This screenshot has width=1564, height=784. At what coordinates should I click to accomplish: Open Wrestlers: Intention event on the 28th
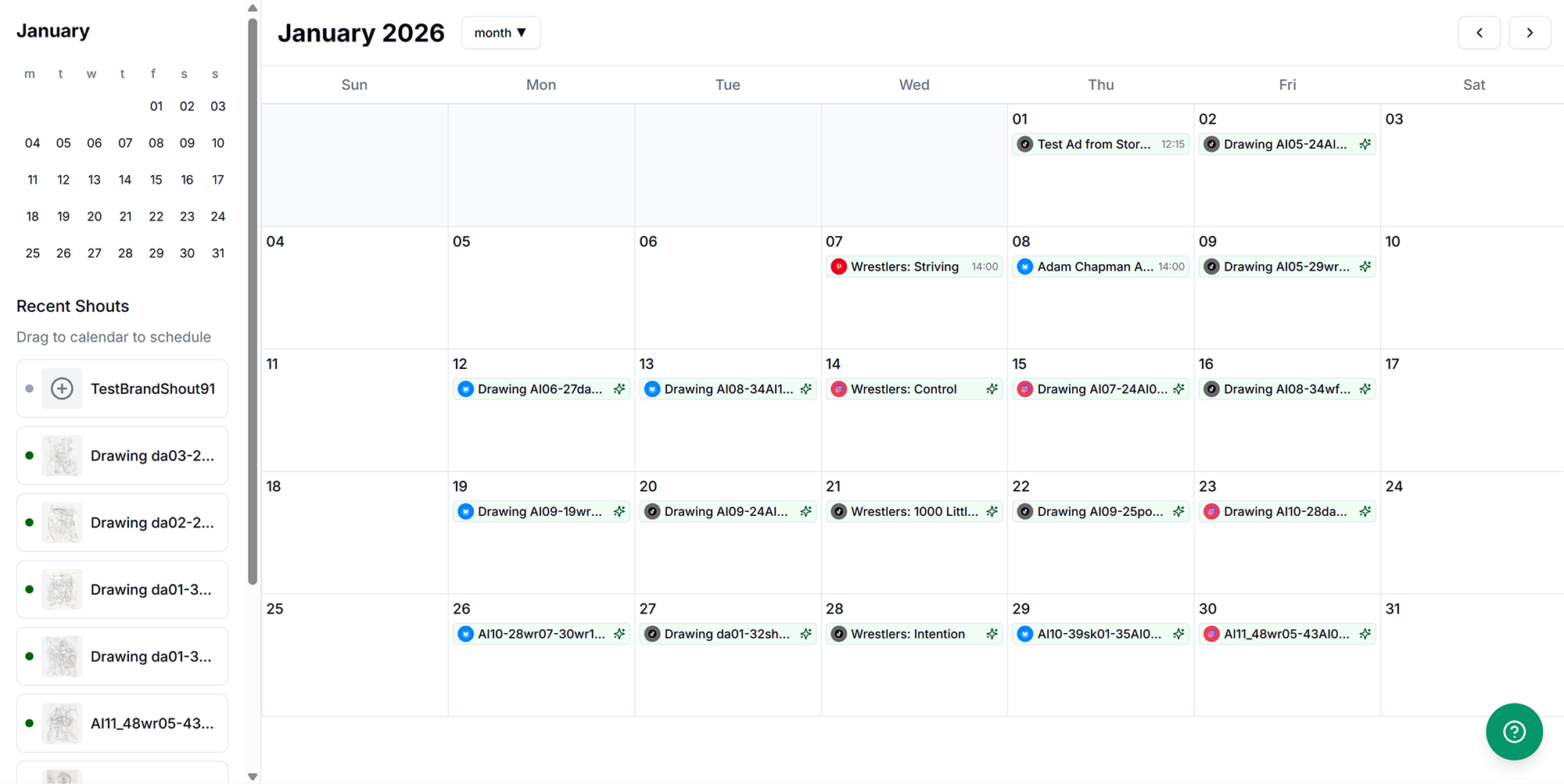click(914, 634)
